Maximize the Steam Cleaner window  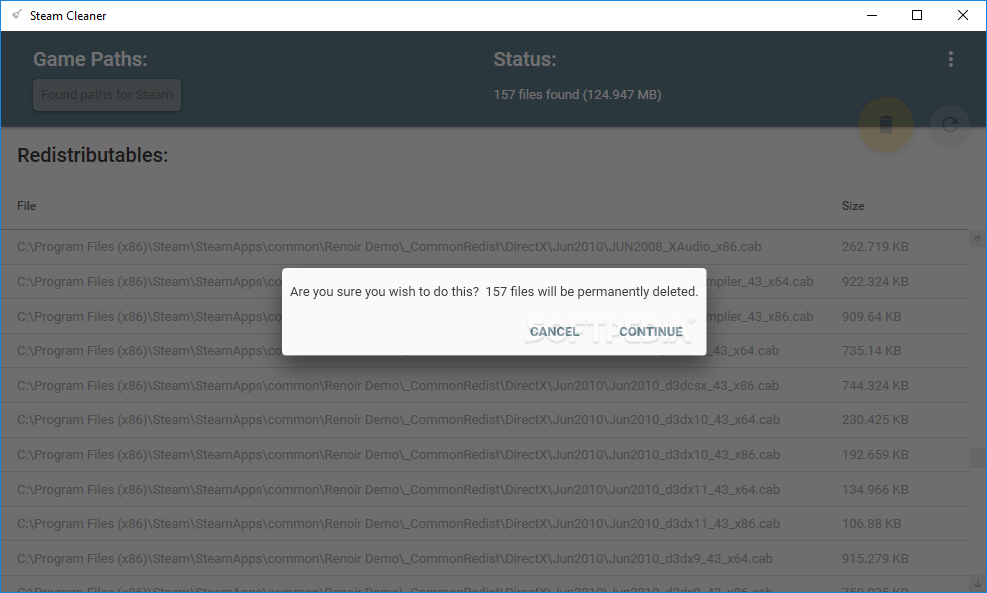(x=917, y=15)
